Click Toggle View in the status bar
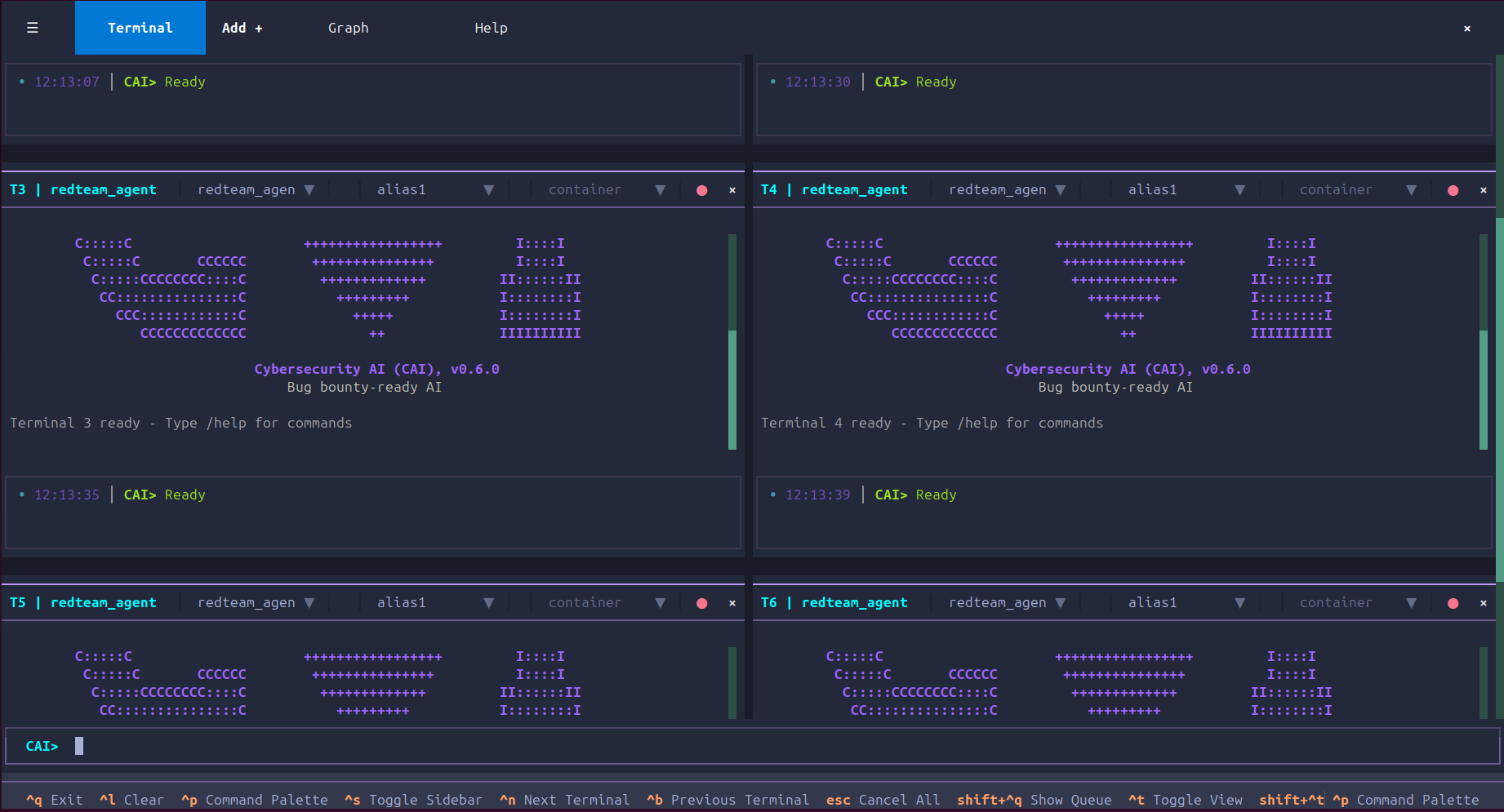 coord(1186,800)
